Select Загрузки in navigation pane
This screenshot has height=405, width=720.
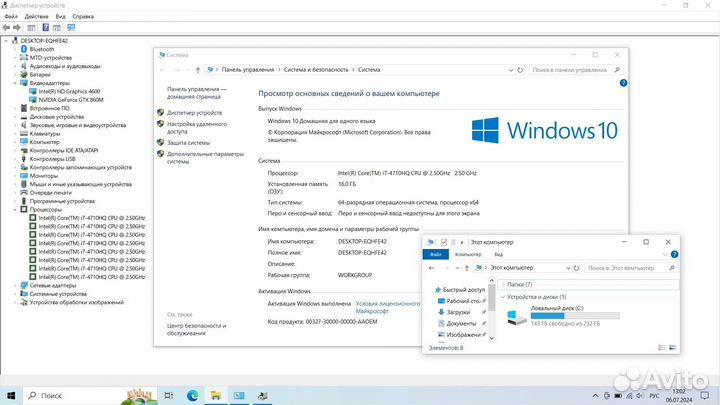tap(458, 312)
